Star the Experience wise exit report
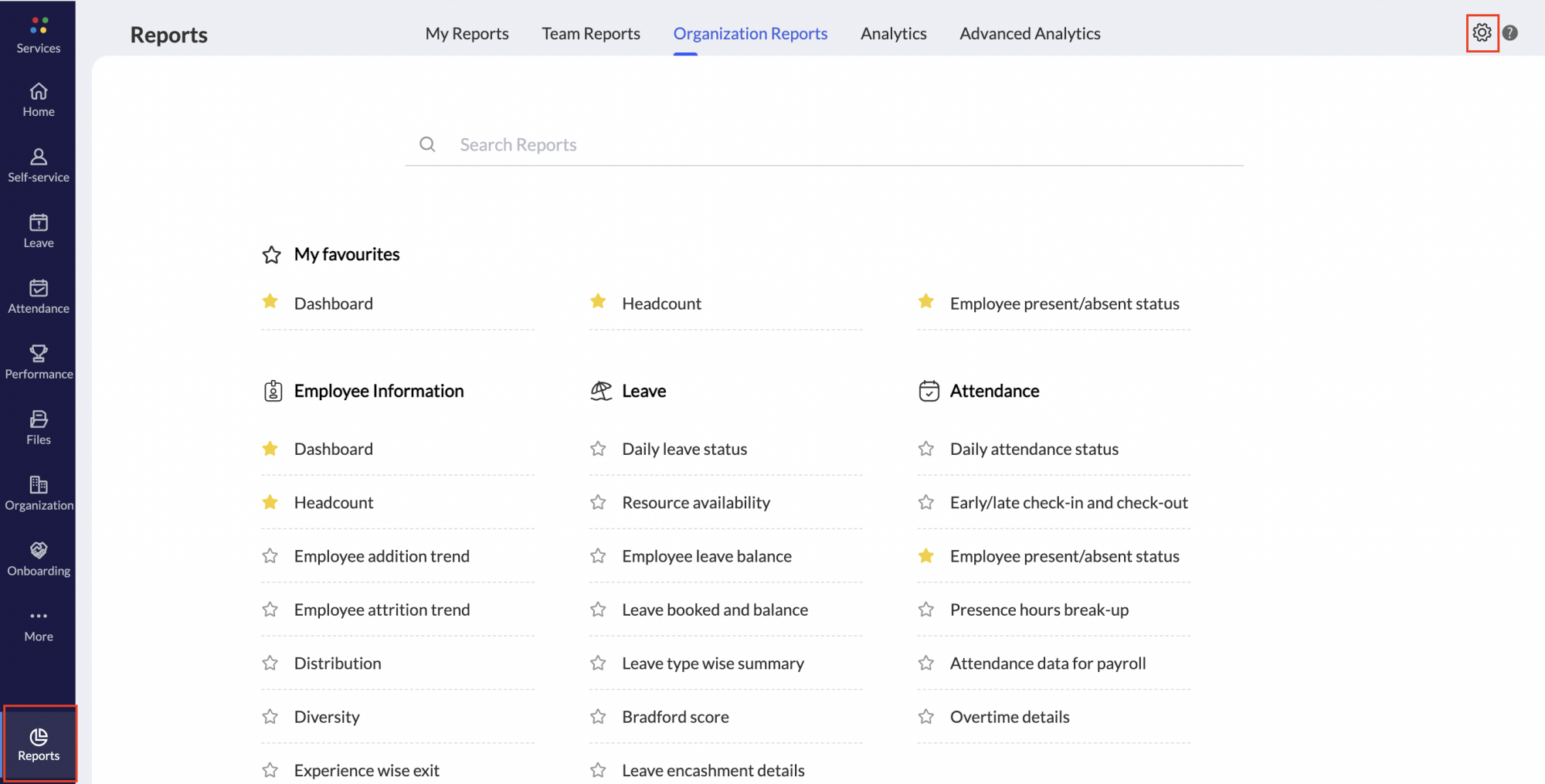Screen dimensions: 1545x784 270,770
